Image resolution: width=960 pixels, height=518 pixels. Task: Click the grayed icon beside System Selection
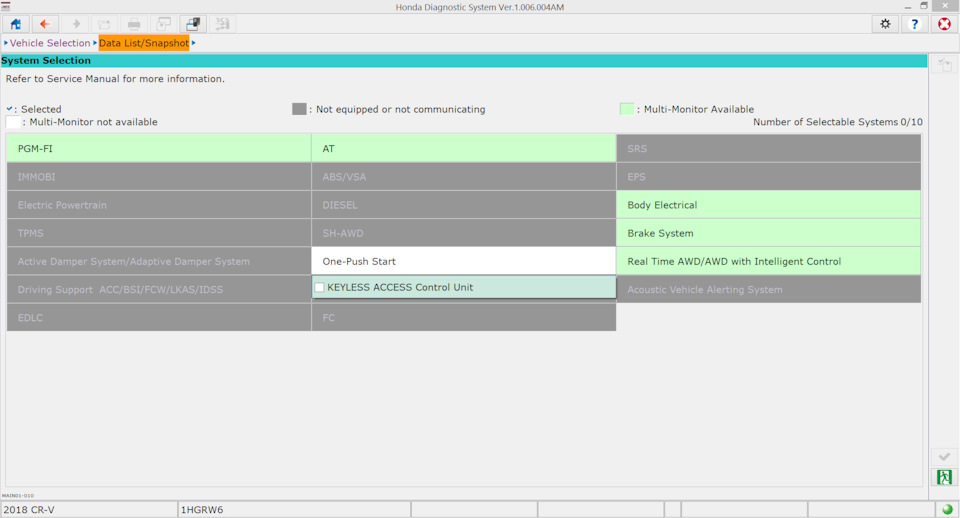944,65
